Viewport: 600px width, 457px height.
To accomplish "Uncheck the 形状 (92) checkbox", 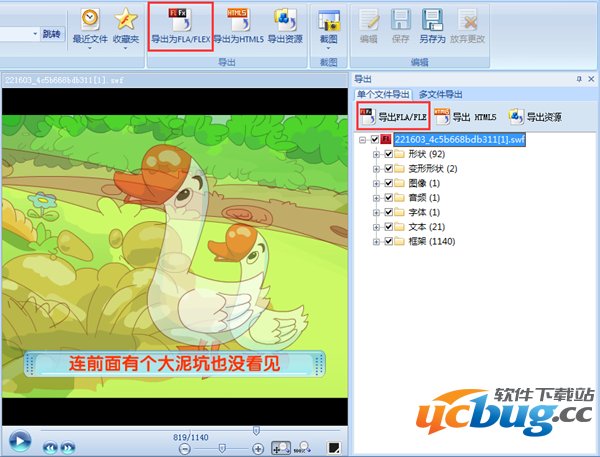I will point(389,154).
